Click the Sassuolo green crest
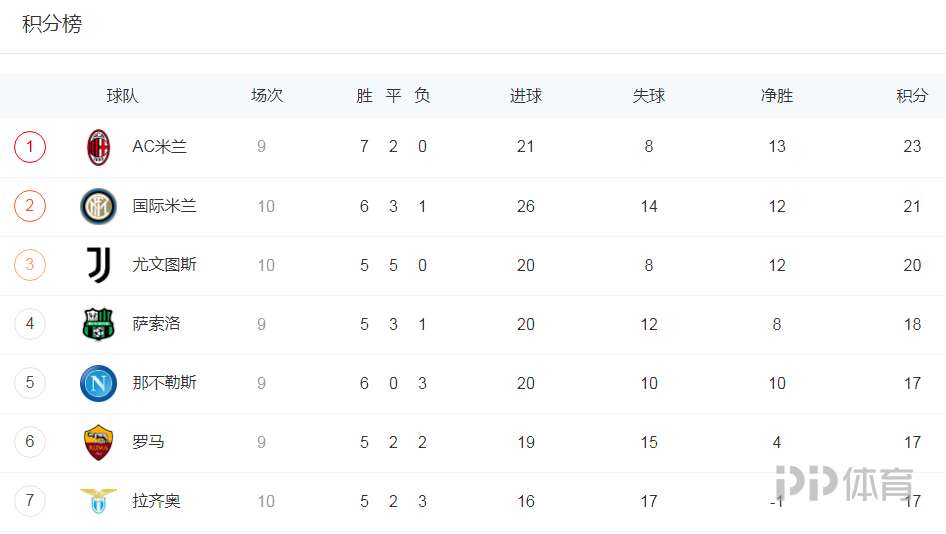 tap(98, 324)
